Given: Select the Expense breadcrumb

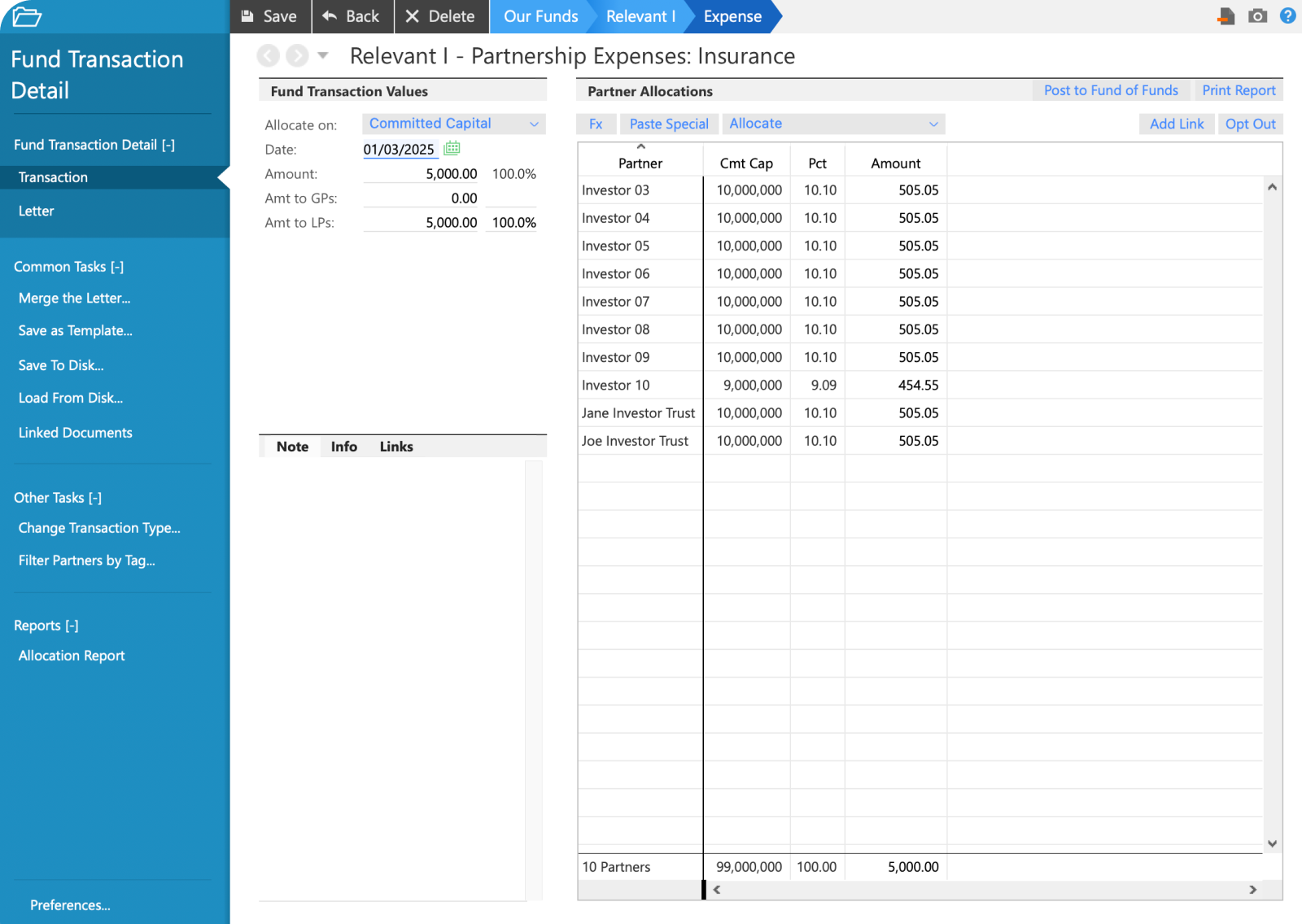Looking at the screenshot, I should 732,16.
